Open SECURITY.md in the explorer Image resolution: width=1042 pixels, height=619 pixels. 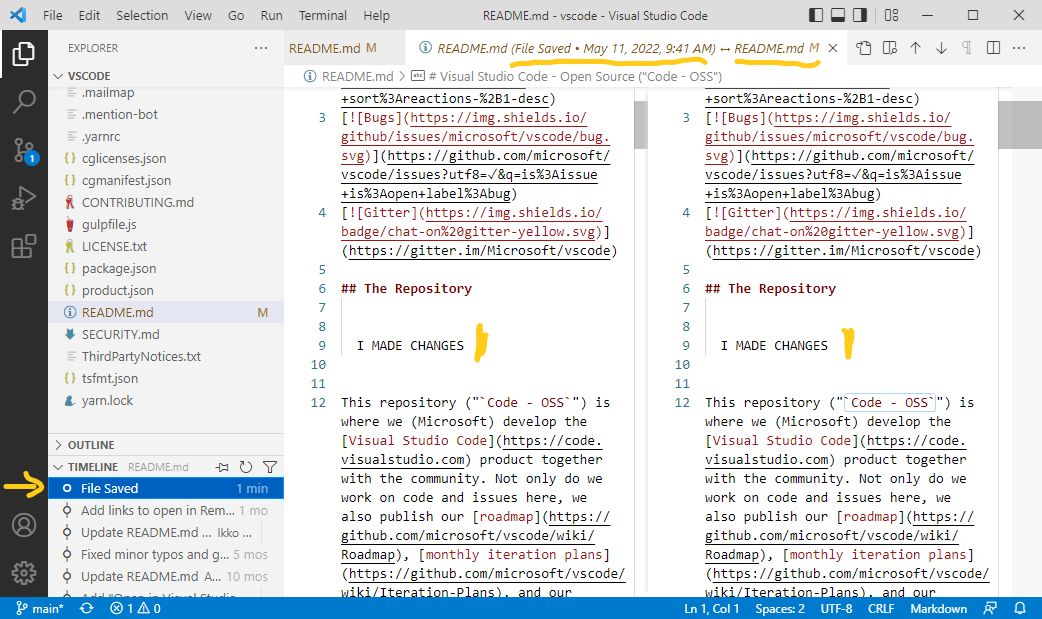click(x=120, y=334)
